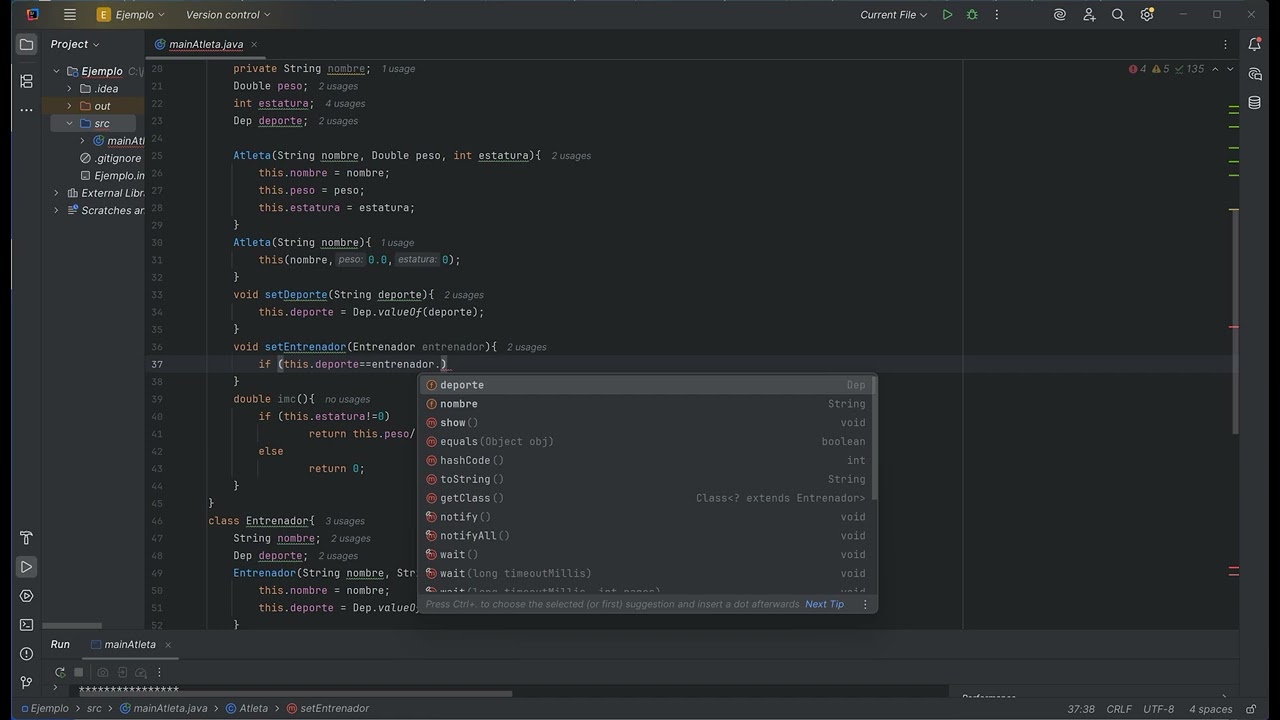Open the Problems tool window icon
The image size is (1280, 720).
pos(26,654)
